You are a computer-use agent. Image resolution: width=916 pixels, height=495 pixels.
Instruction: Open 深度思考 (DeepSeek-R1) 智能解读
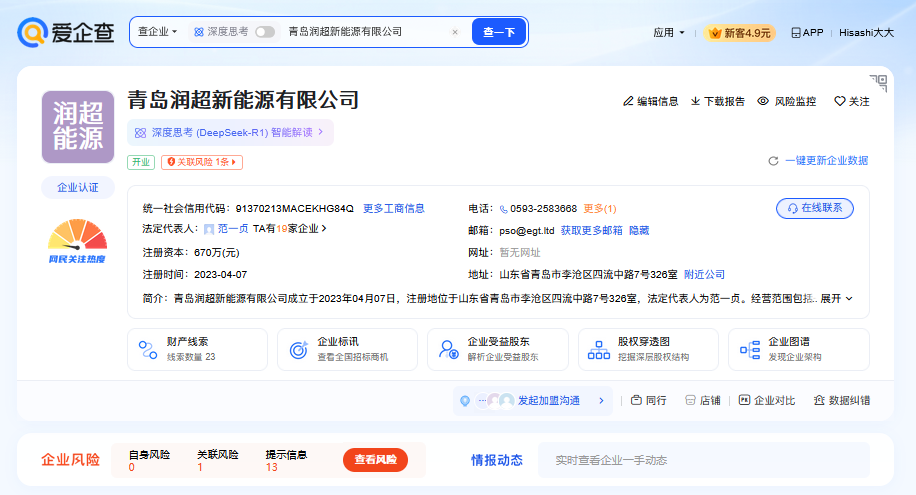click(230, 133)
